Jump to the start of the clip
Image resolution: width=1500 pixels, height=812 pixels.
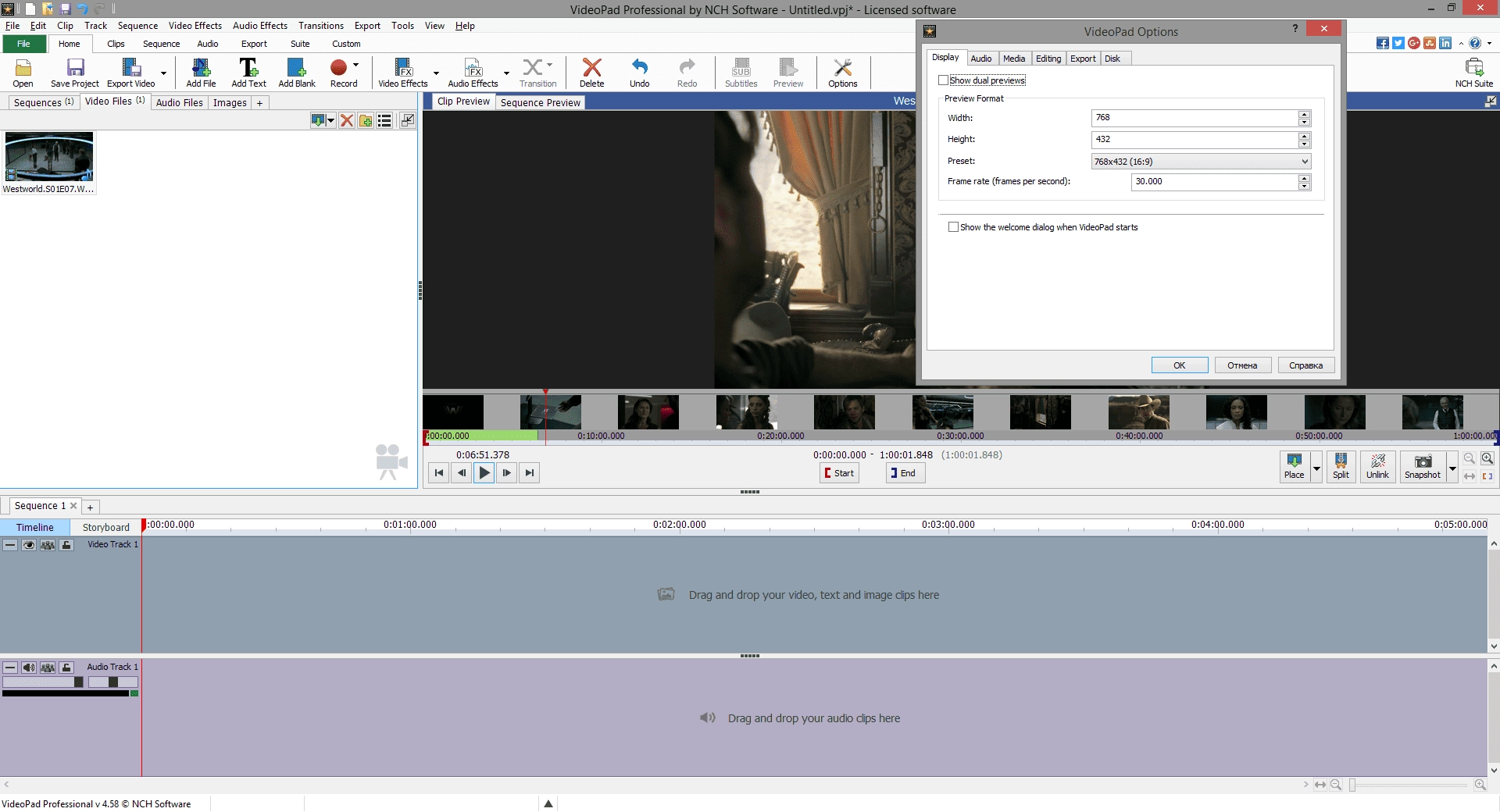tap(439, 472)
